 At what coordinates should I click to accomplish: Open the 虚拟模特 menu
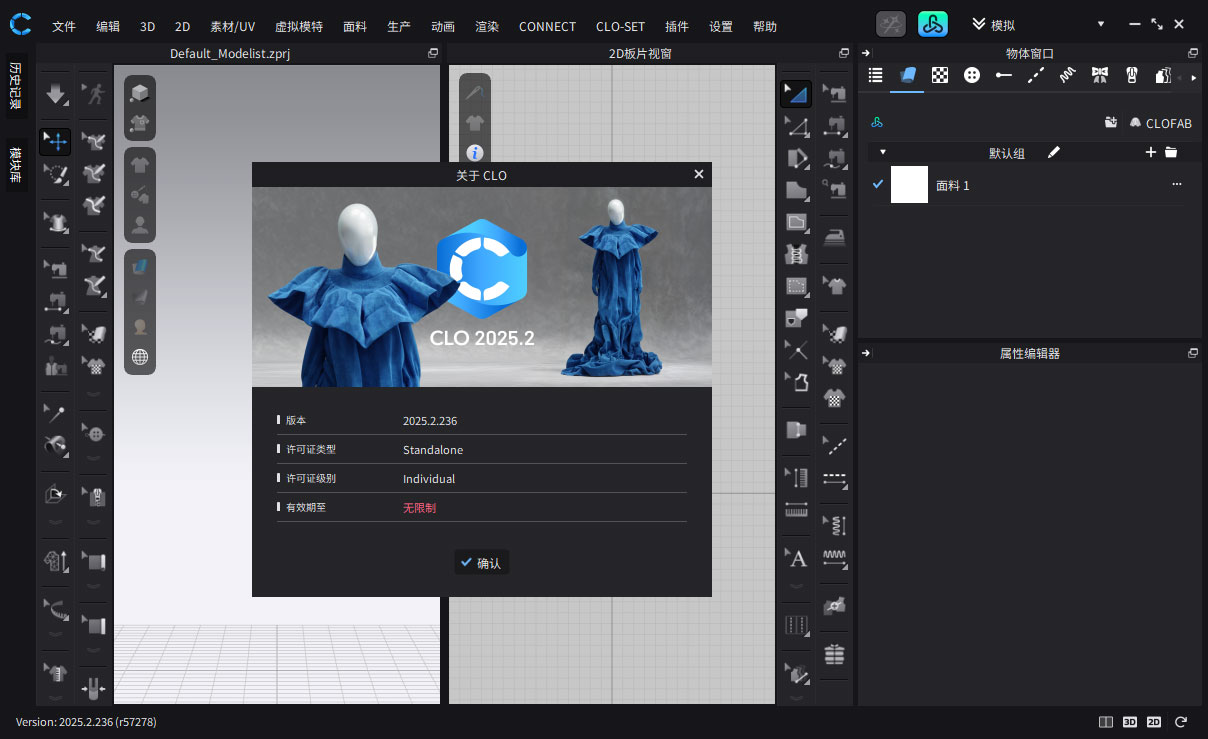coord(298,26)
